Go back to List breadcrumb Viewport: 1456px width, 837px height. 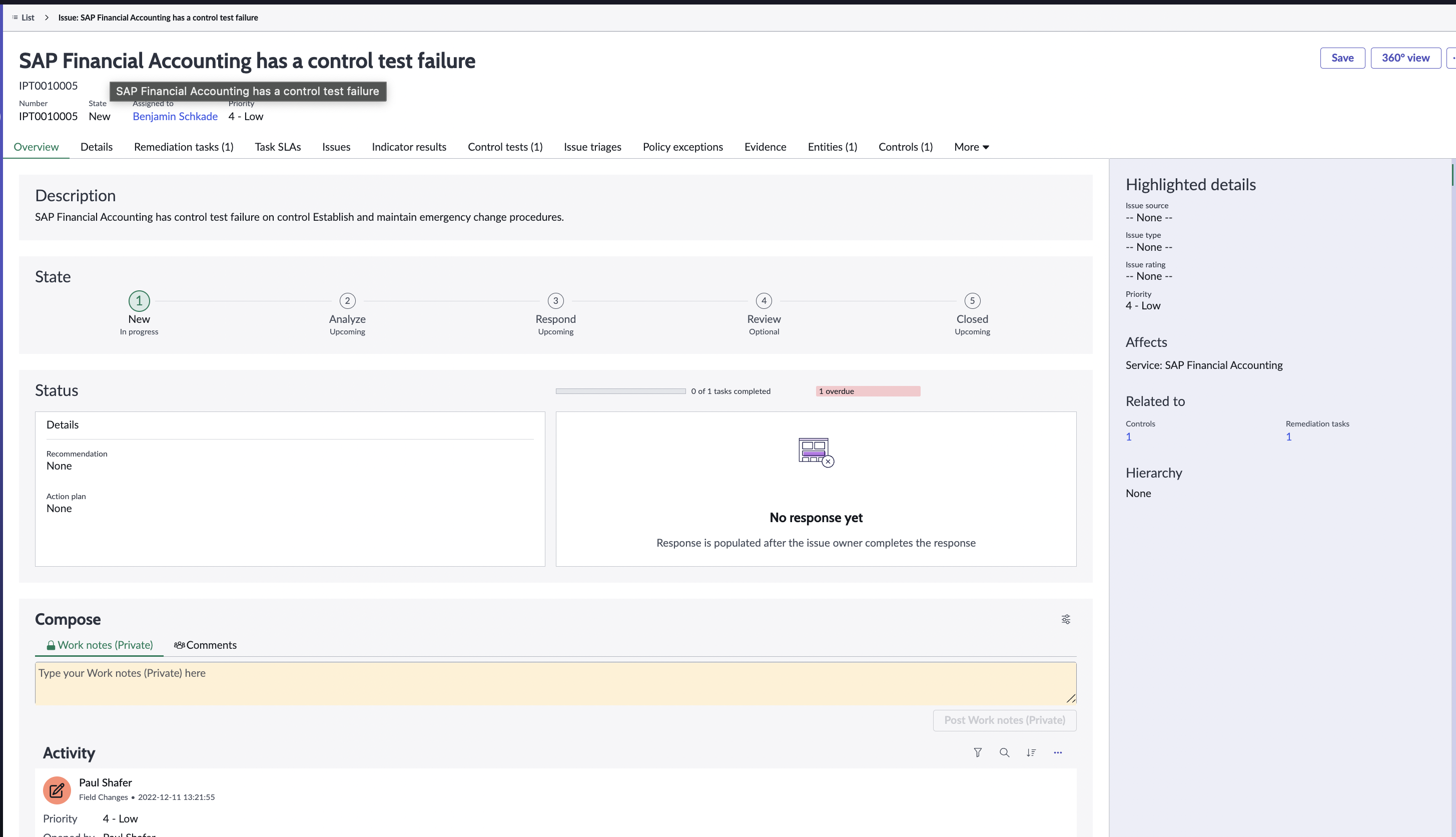[x=28, y=17]
